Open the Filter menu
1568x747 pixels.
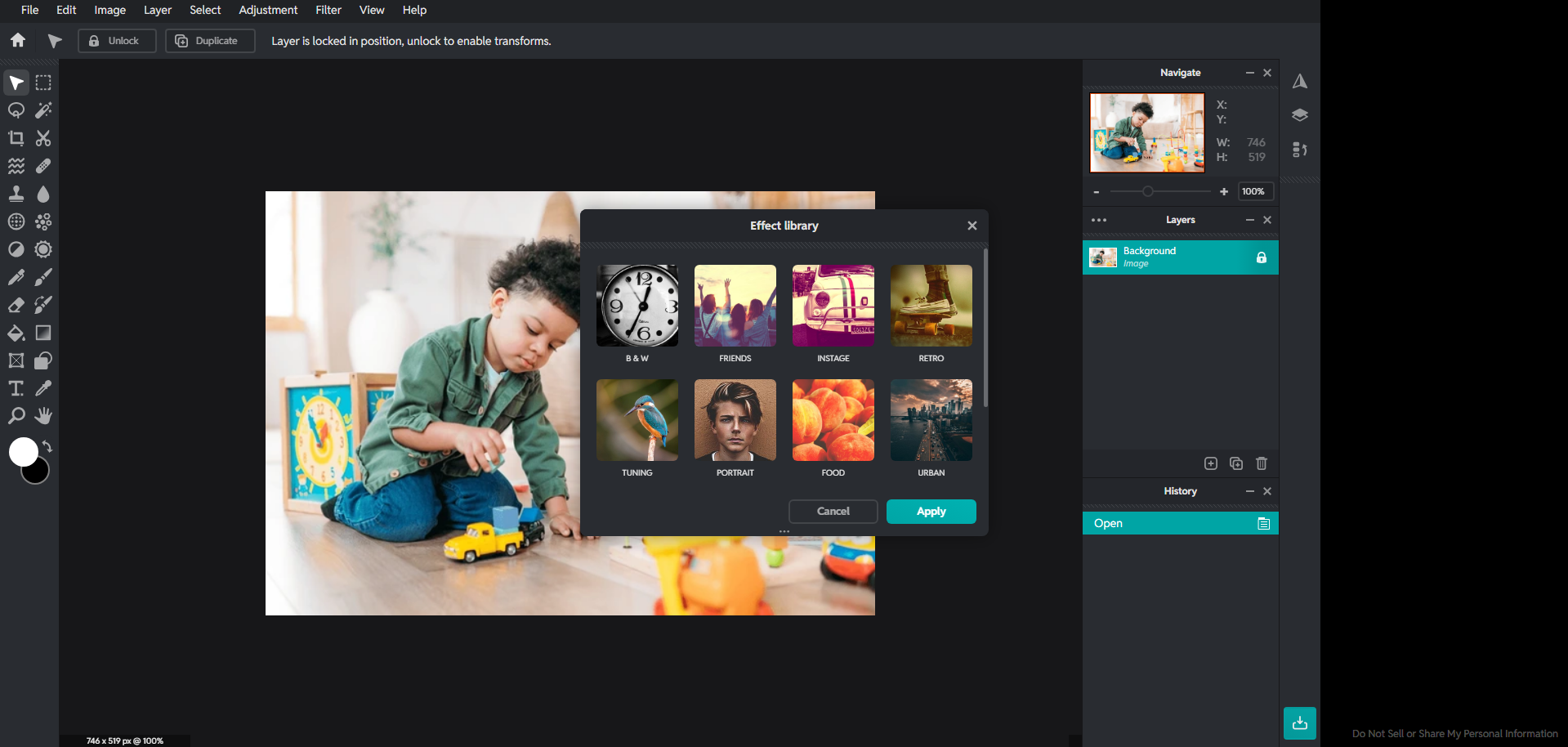click(328, 10)
